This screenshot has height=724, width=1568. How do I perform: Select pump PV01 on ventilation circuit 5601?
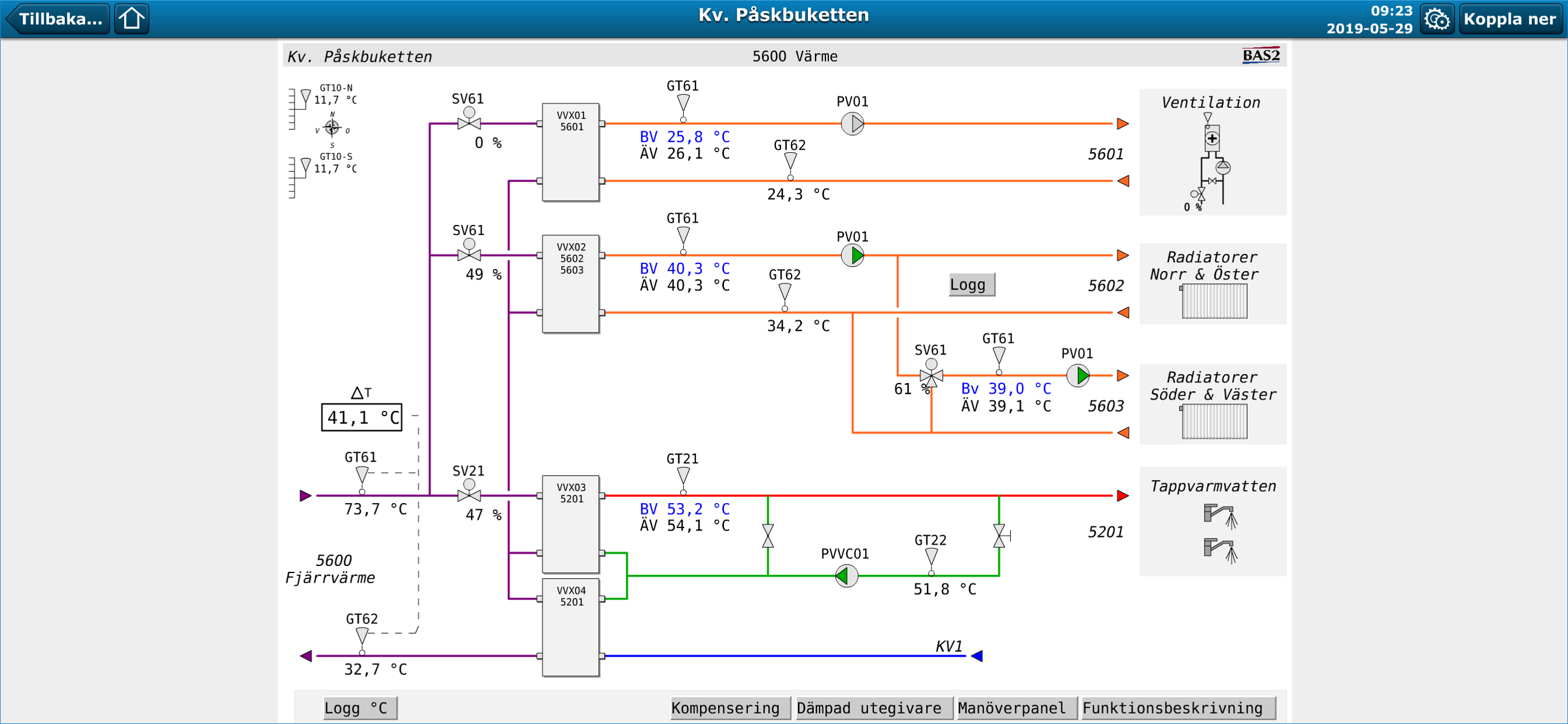click(853, 124)
